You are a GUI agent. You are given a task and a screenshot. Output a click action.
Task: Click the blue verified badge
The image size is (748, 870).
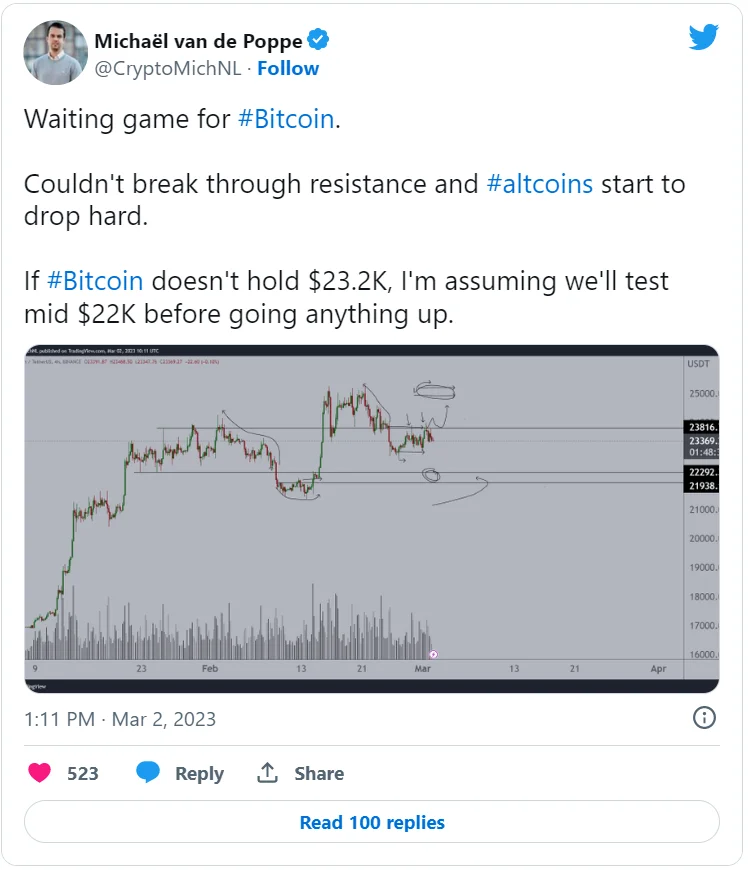(319, 40)
